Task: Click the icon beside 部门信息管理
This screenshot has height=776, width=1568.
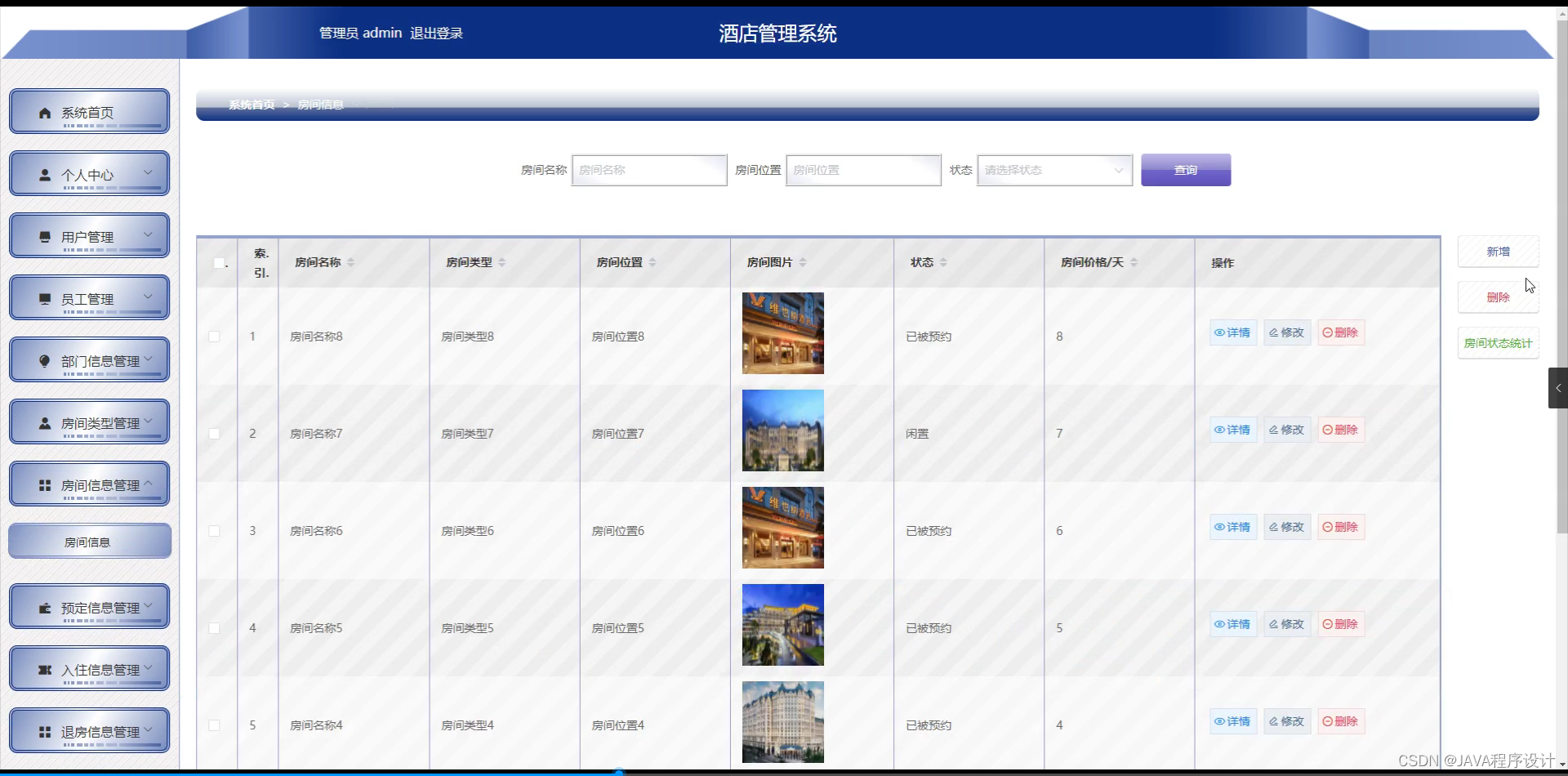Action: point(45,361)
